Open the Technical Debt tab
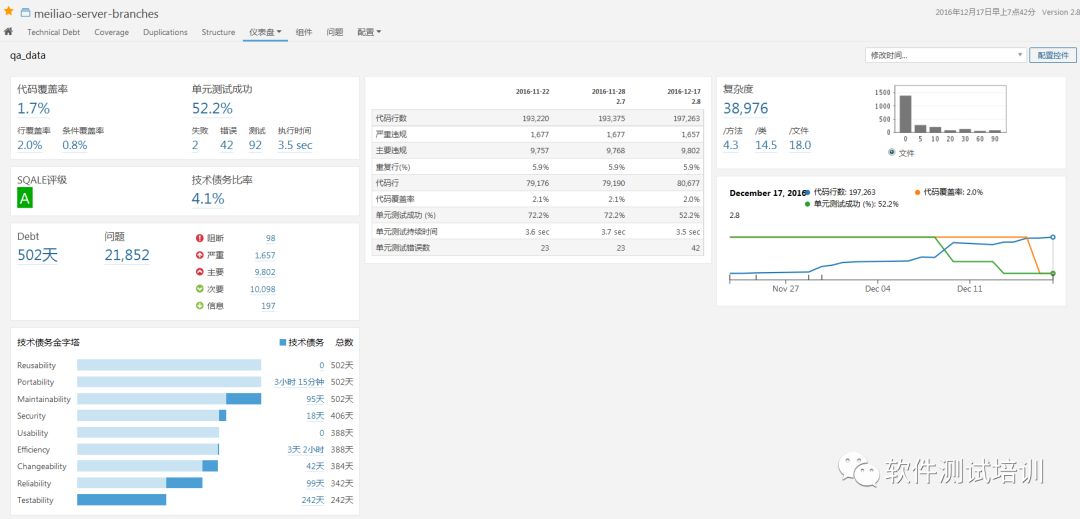The width and height of the screenshot is (1080, 519). [x=54, y=32]
